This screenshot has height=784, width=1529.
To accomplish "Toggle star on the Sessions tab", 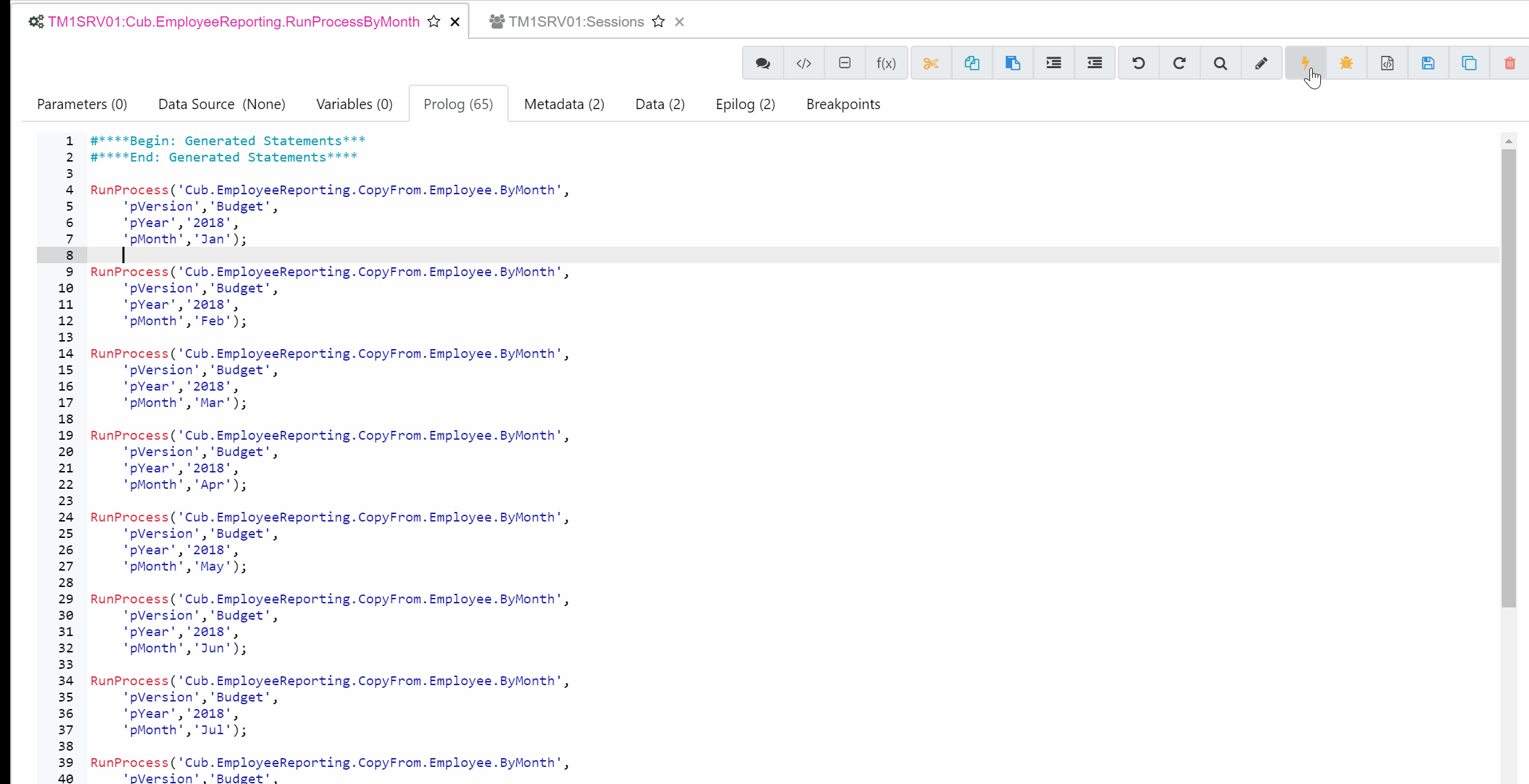I will pyautogui.click(x=658, y=22).
